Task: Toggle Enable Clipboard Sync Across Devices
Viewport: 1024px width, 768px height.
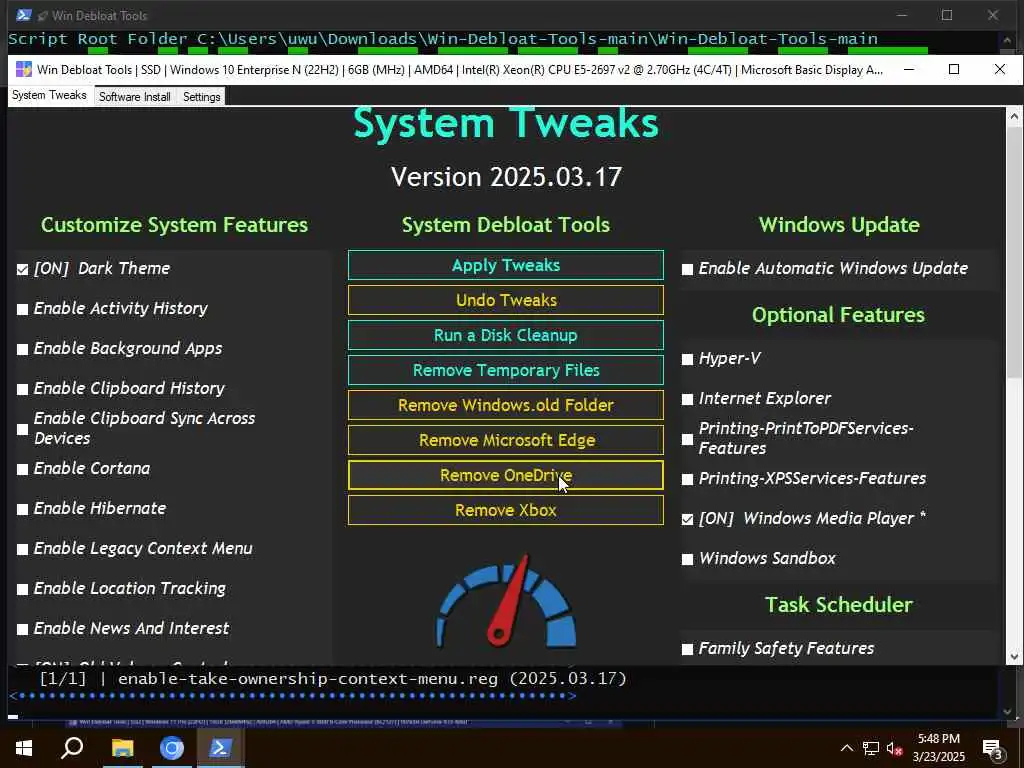Action: pyautogui.click(x=23, y=429)
